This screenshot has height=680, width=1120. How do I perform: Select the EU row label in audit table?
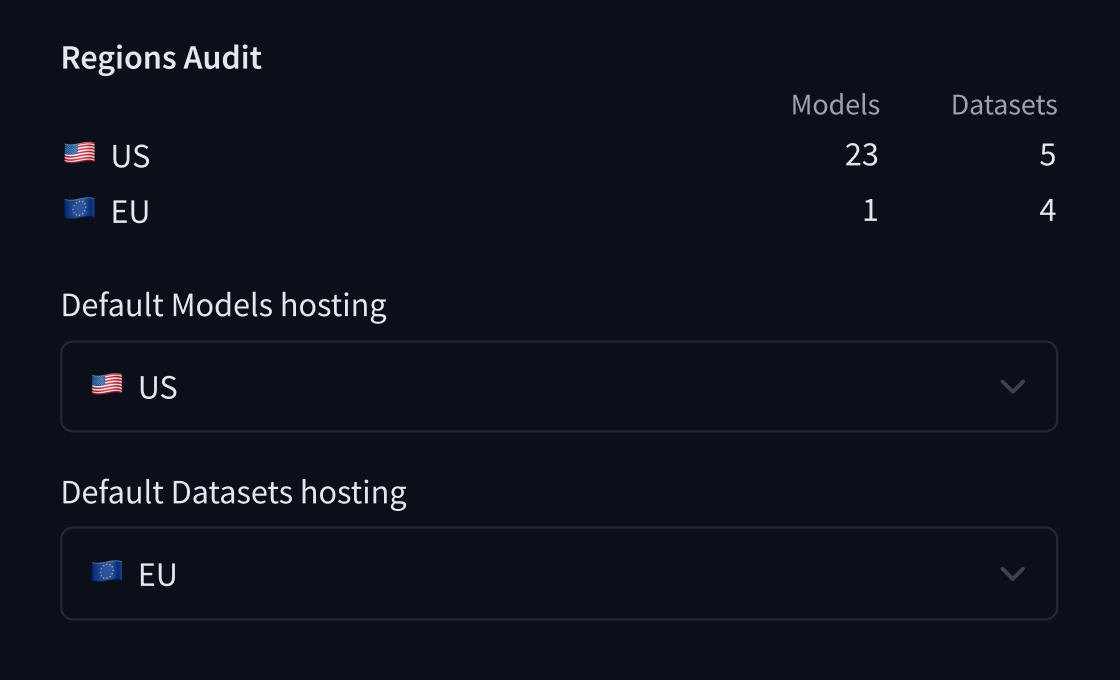tap(131, 212)
